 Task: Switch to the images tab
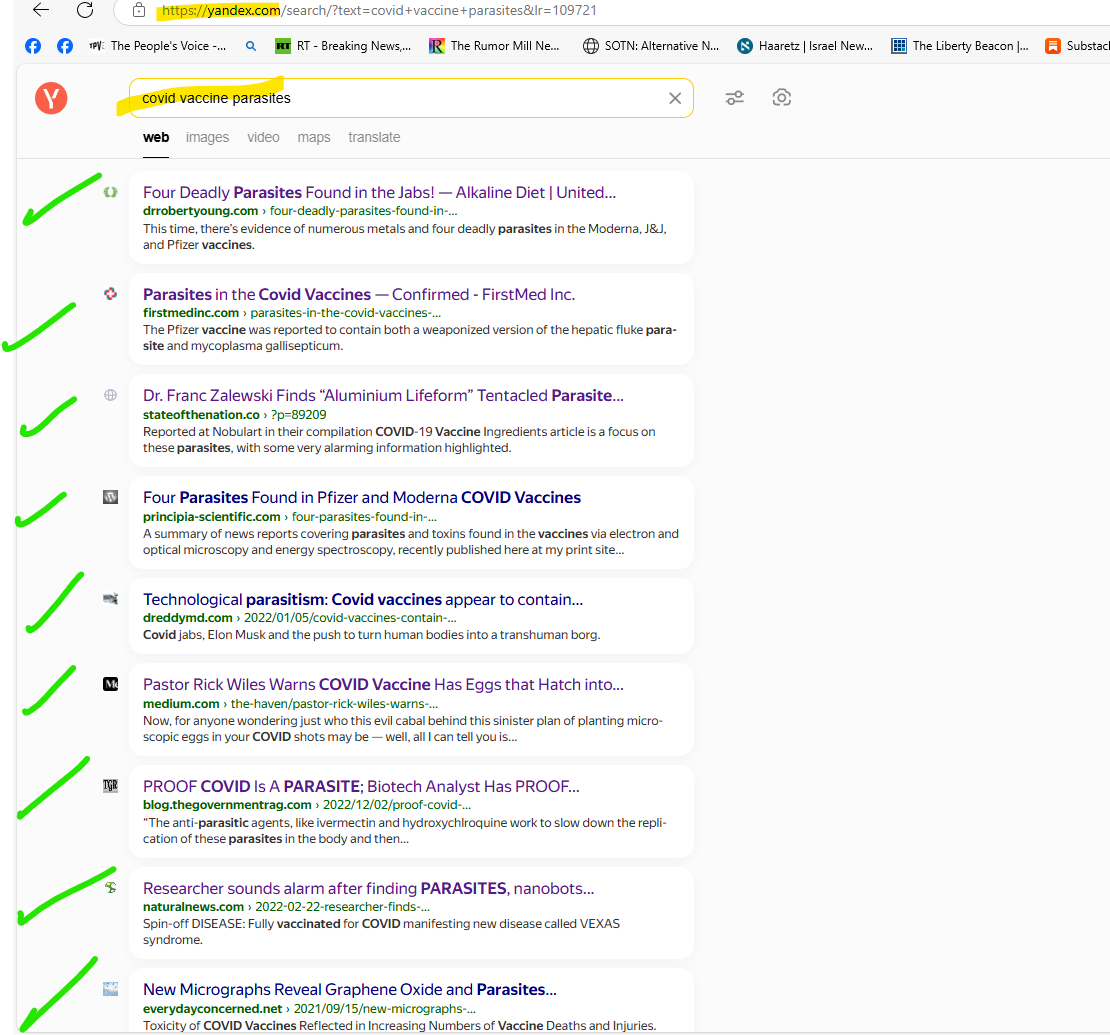click(x=207, y=137)
